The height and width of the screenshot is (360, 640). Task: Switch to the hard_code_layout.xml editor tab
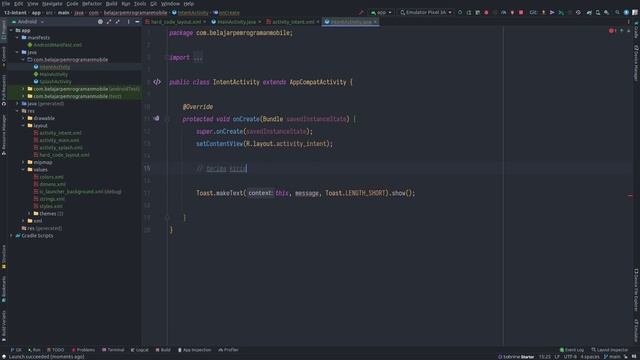[176, 22]
